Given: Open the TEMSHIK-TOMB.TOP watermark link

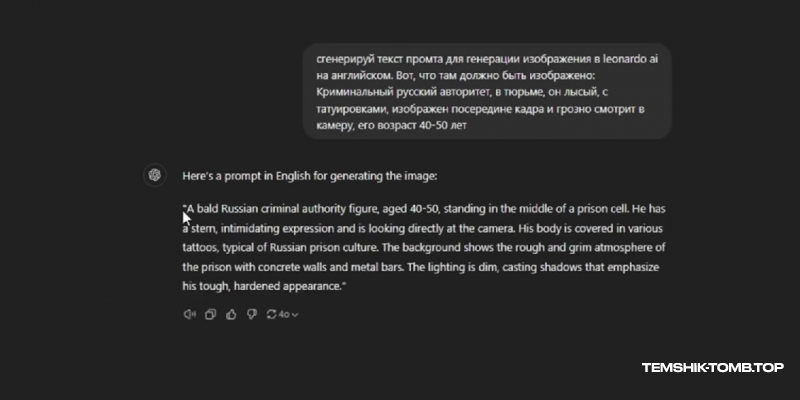Looking at the screenshot, I should (713, 367).
